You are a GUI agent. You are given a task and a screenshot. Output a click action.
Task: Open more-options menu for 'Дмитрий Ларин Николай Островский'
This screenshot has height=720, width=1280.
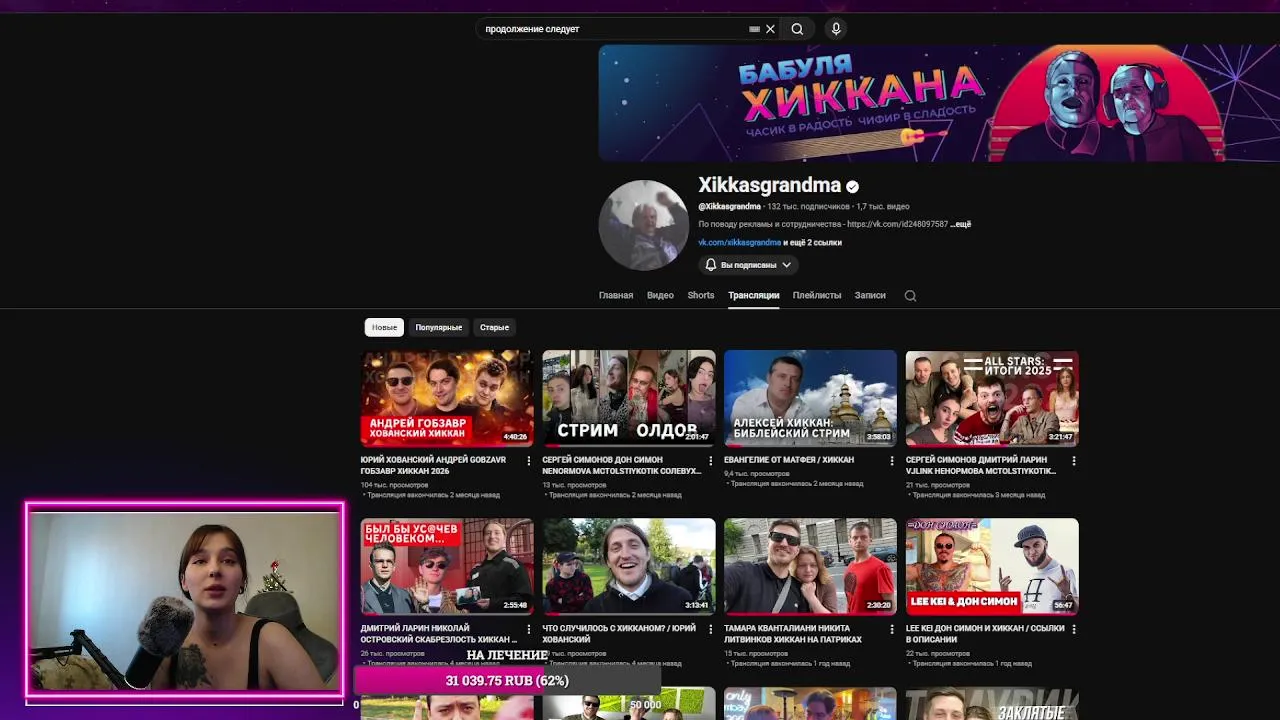point(529,629)
